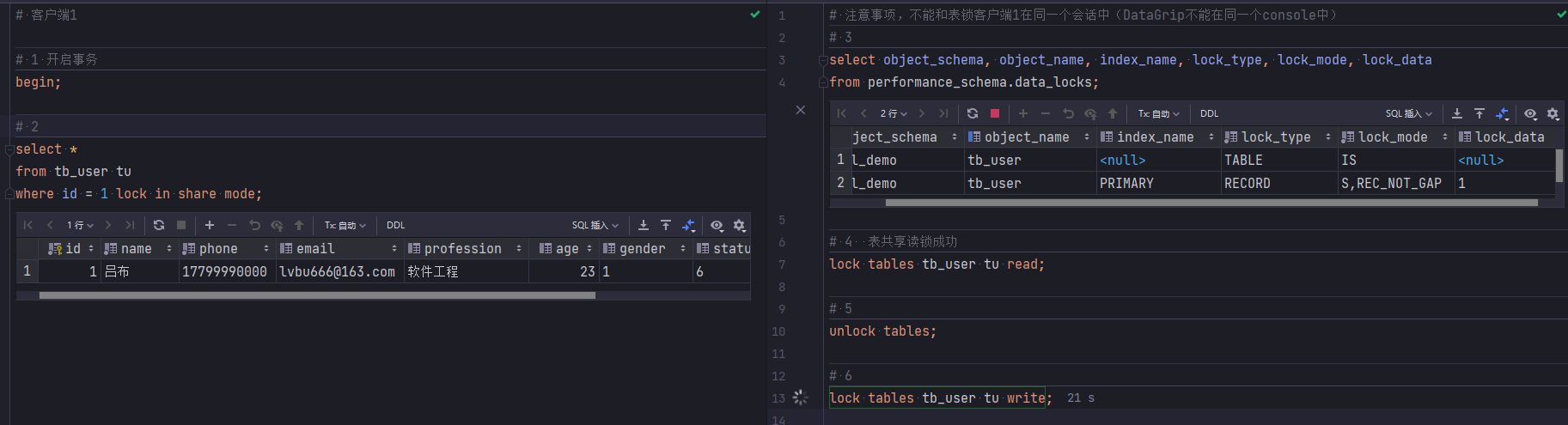The image size is (1568, 425).
Task: Toggle the view-as eye icon in left result toolbar
Action: pos(717,225)
